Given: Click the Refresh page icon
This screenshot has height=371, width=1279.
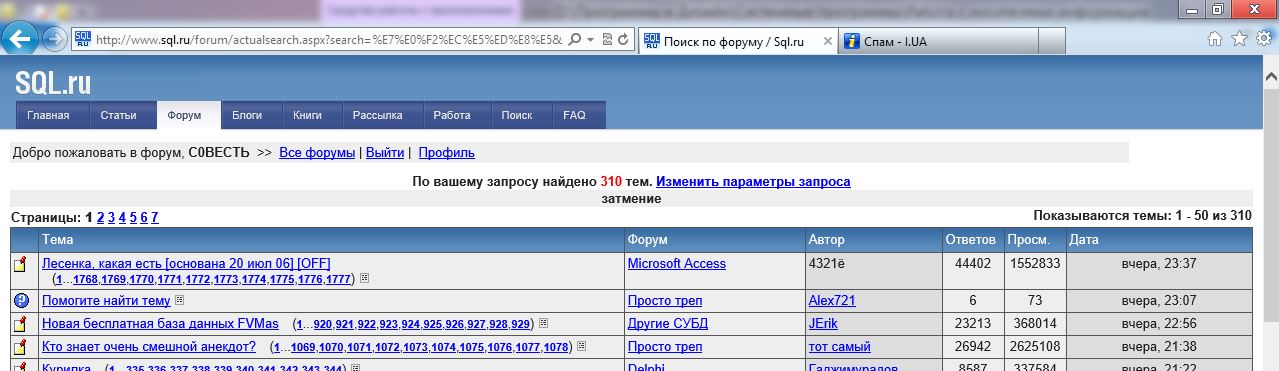Looking at the screenshot, I should click(623, 40).
